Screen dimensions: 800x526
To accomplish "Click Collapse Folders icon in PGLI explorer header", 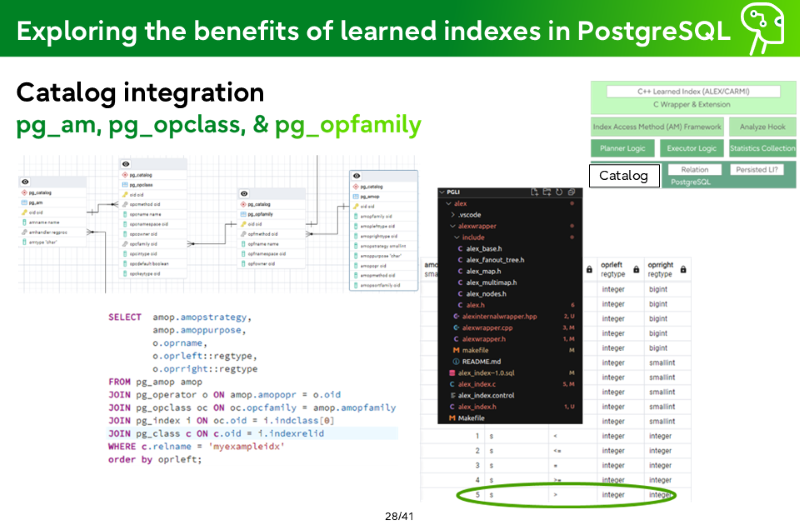I will point(571,192).
